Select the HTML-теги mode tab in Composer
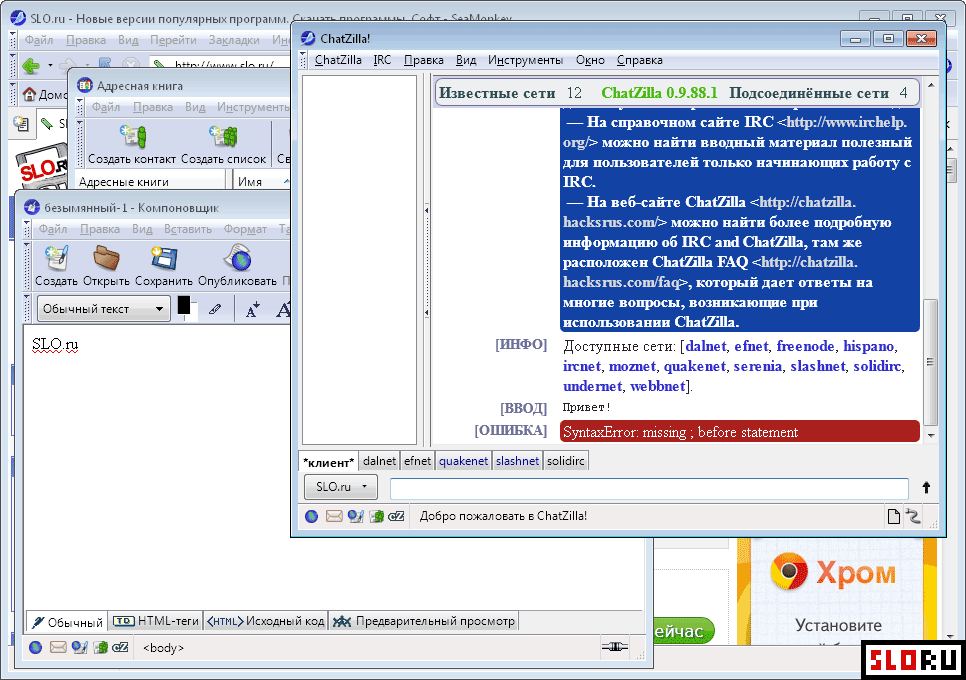Viewport: 966px width, 680px height. (x=156, y=621)
